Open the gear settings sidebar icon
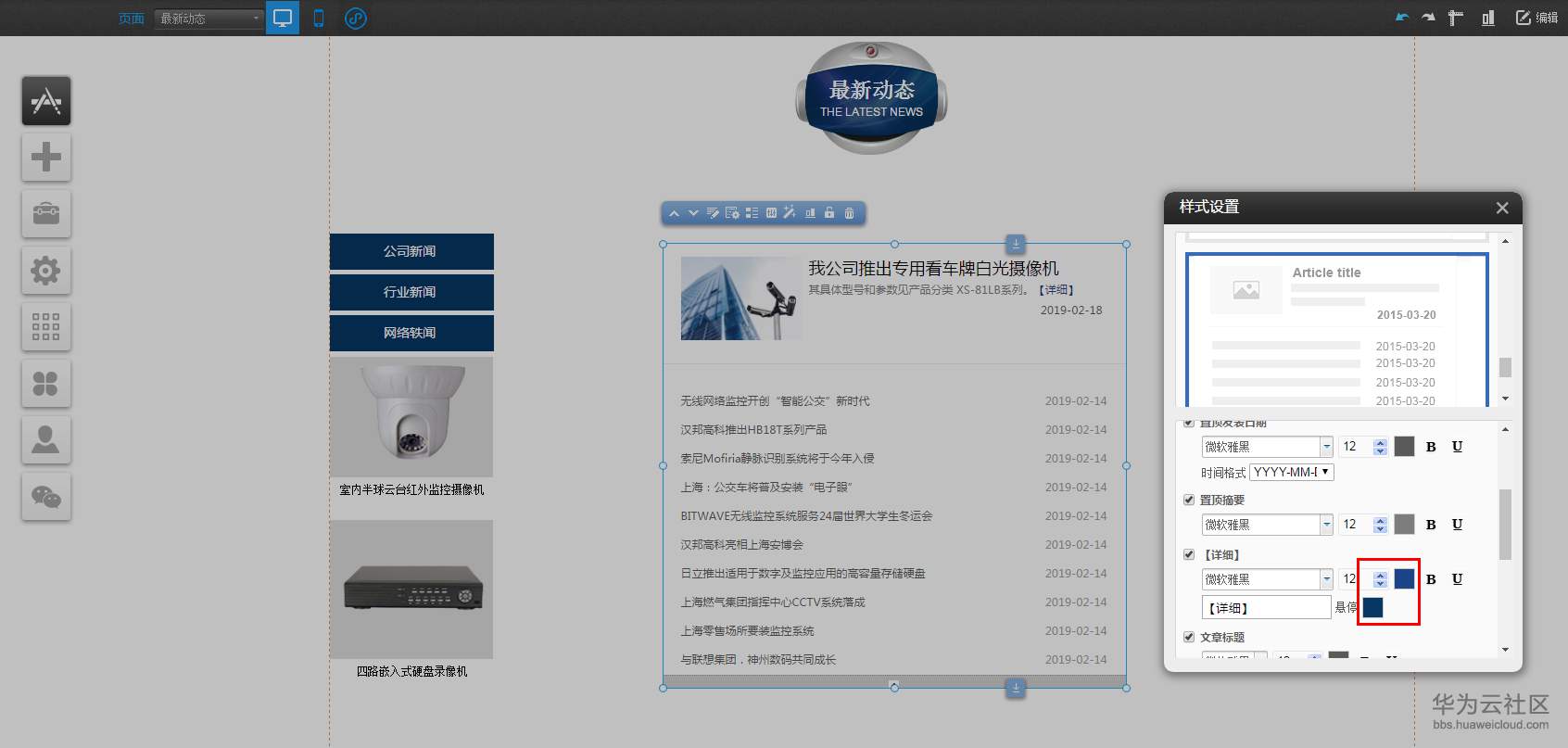 pos(46,271)
